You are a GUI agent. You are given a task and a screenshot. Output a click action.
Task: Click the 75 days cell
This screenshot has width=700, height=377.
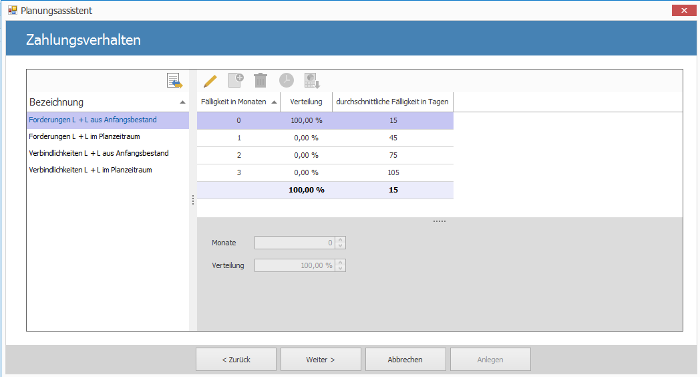point(393,155)
